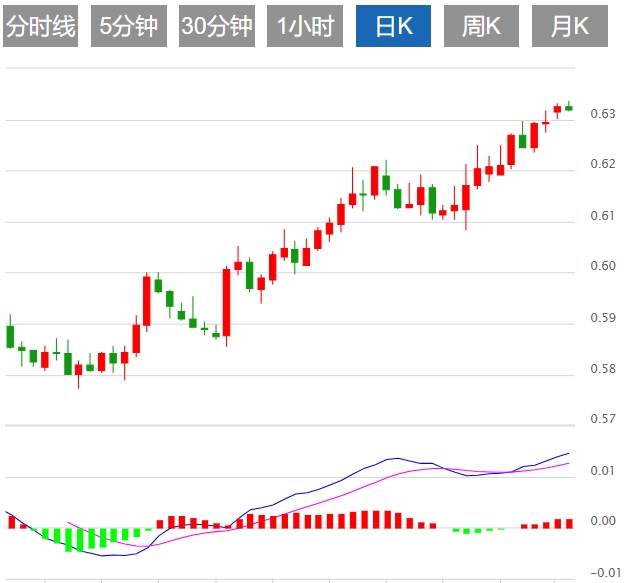Select the 5分钟 interval tab
The width and height of the screenshot is (631, 583).
coord(129,26)
